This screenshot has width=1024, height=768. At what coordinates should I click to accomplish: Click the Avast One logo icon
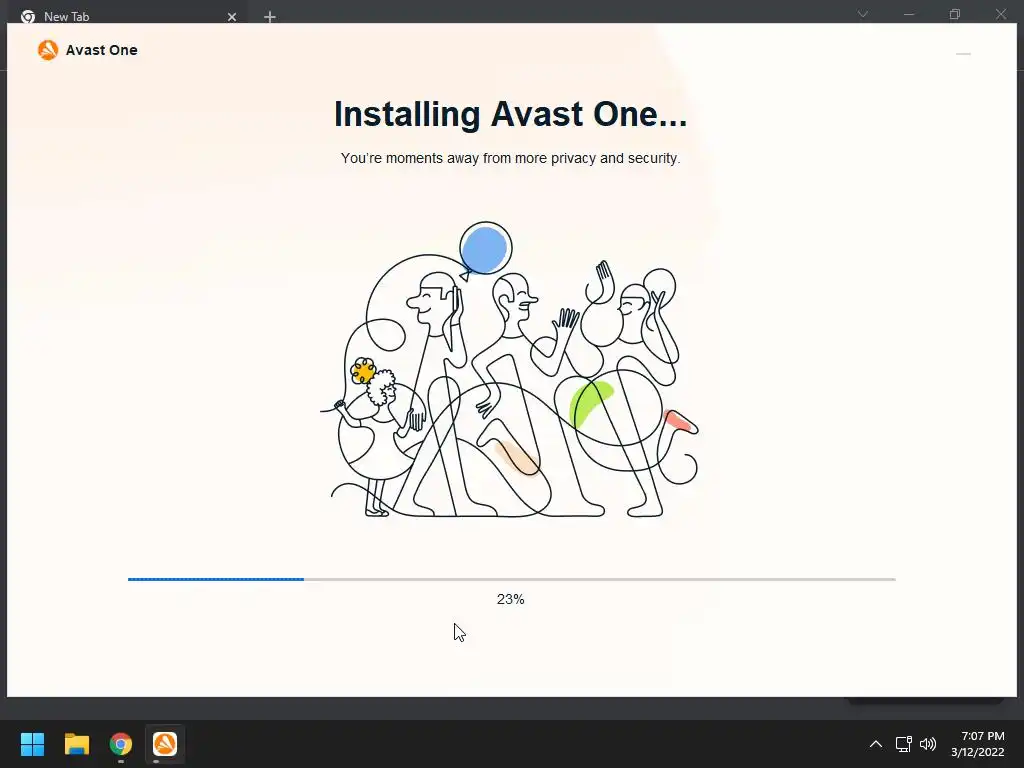pos(48,50)
